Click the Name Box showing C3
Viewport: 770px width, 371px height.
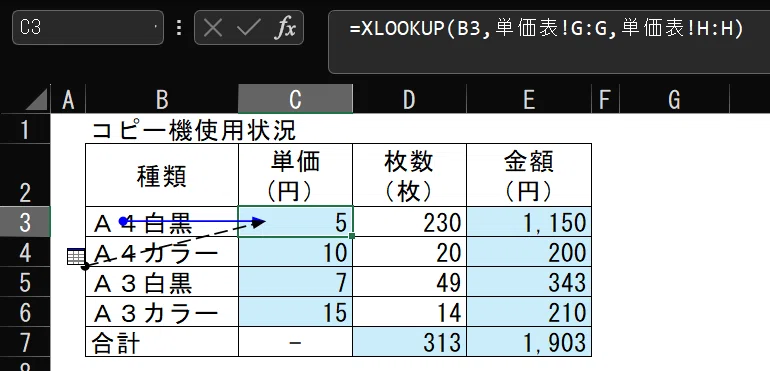click(x=88, y=28)
